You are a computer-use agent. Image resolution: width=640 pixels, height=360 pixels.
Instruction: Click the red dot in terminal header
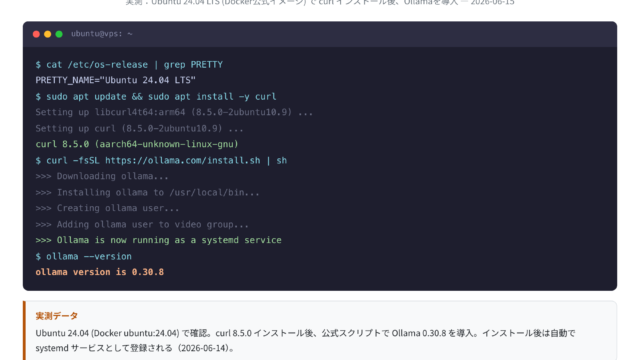pyautogui.click(x=36, y=34)
